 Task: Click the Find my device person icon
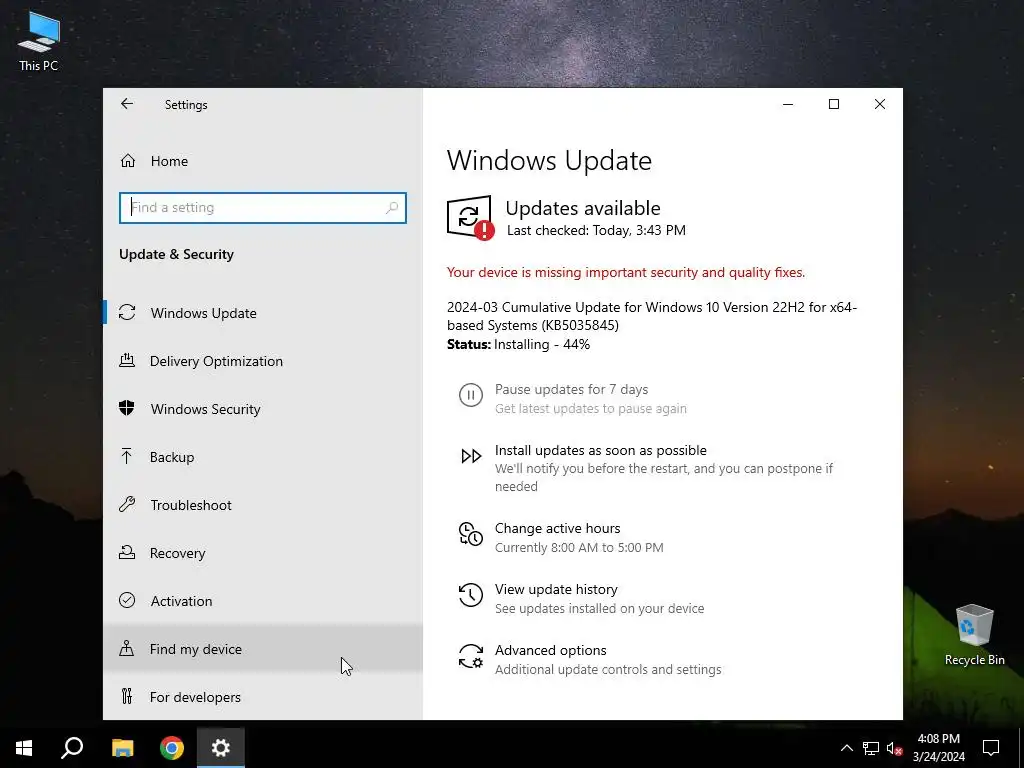127,648
